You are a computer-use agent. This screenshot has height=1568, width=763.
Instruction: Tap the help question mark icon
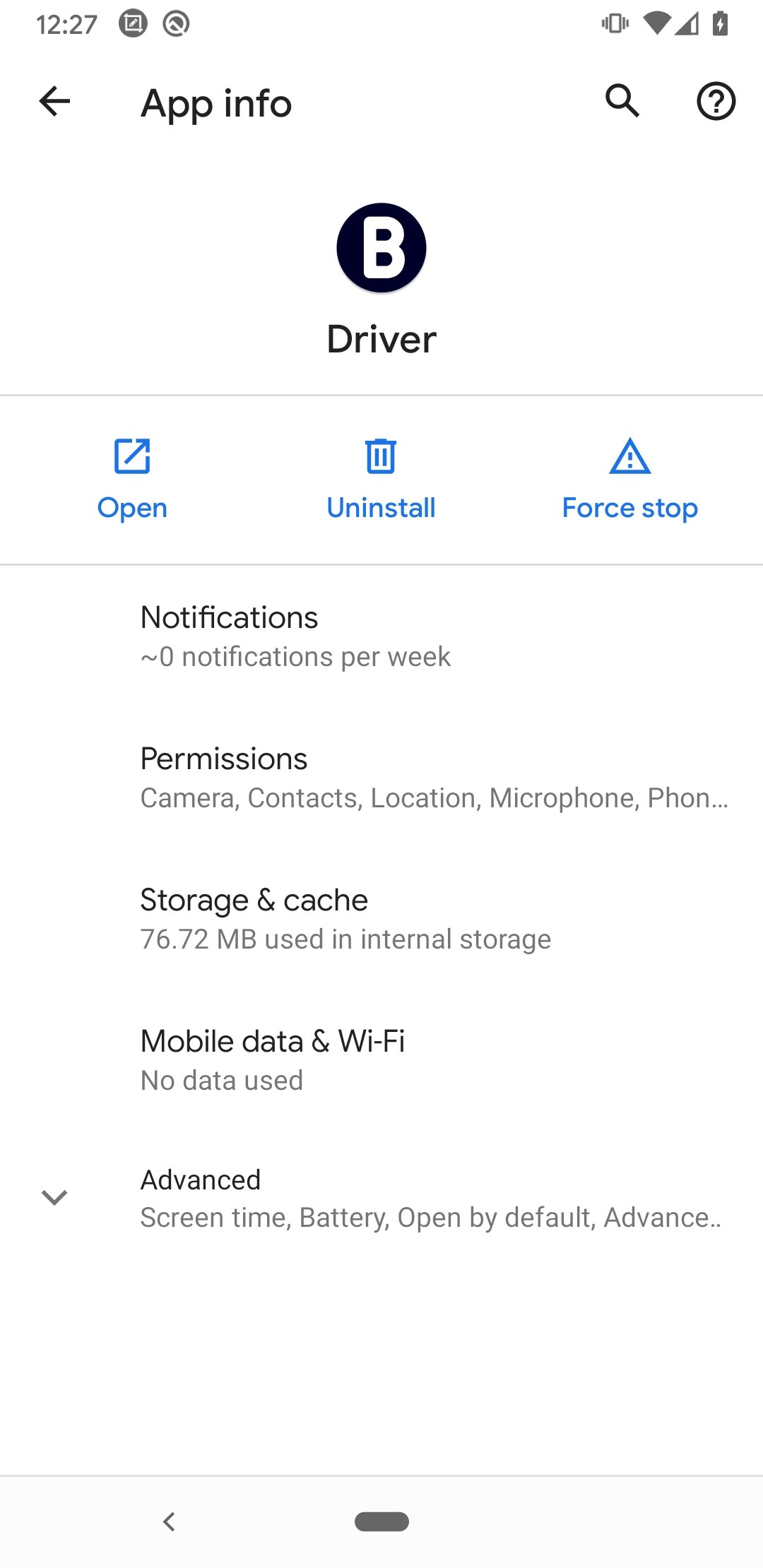click(x=716, y=102)
